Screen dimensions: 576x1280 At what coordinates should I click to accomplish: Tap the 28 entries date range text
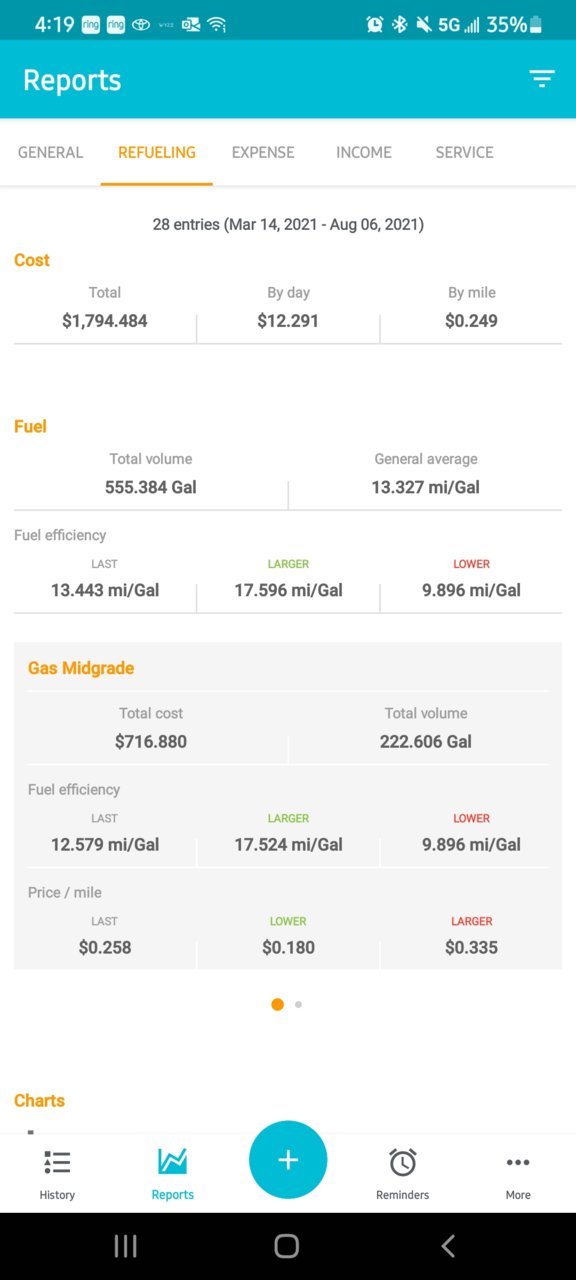point(288,225)
